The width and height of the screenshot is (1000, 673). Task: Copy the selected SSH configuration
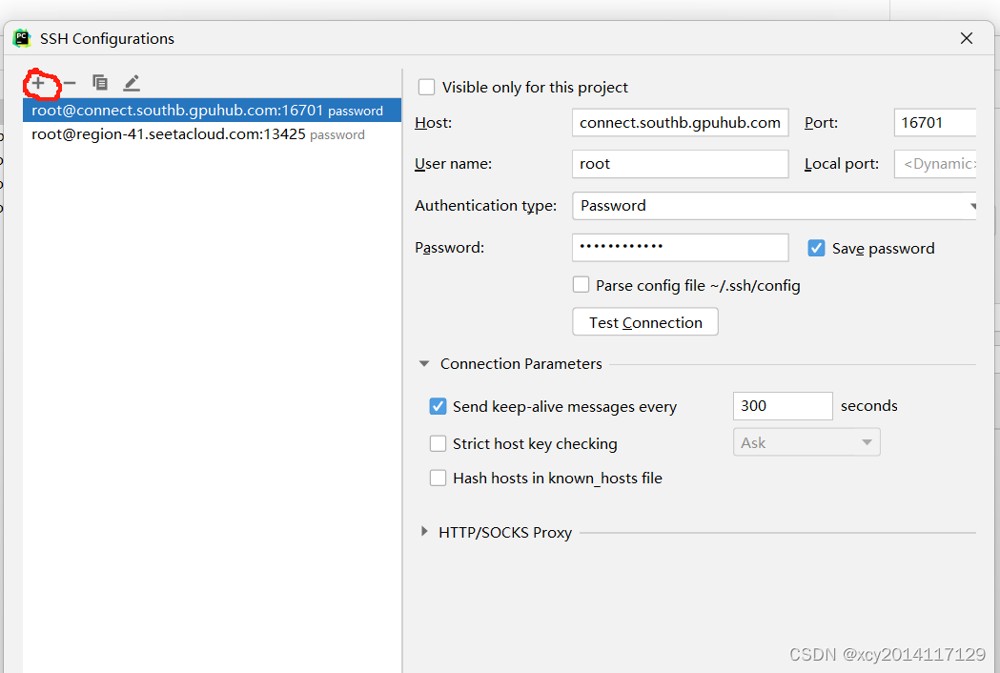click(99, 82)
